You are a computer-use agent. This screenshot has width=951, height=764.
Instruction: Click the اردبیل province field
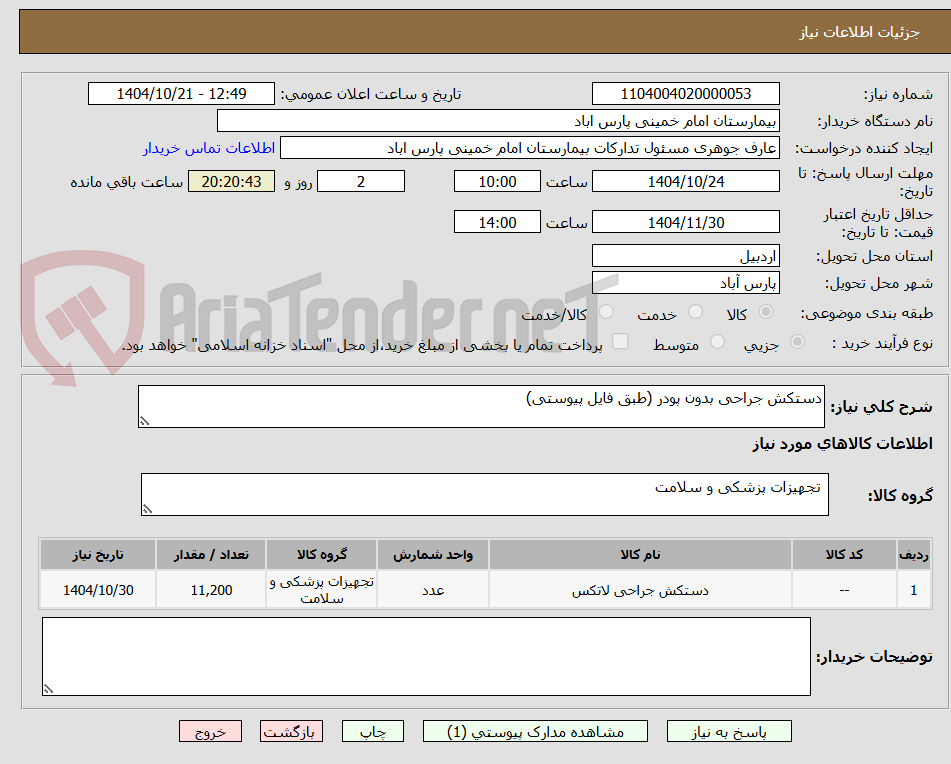685,256
